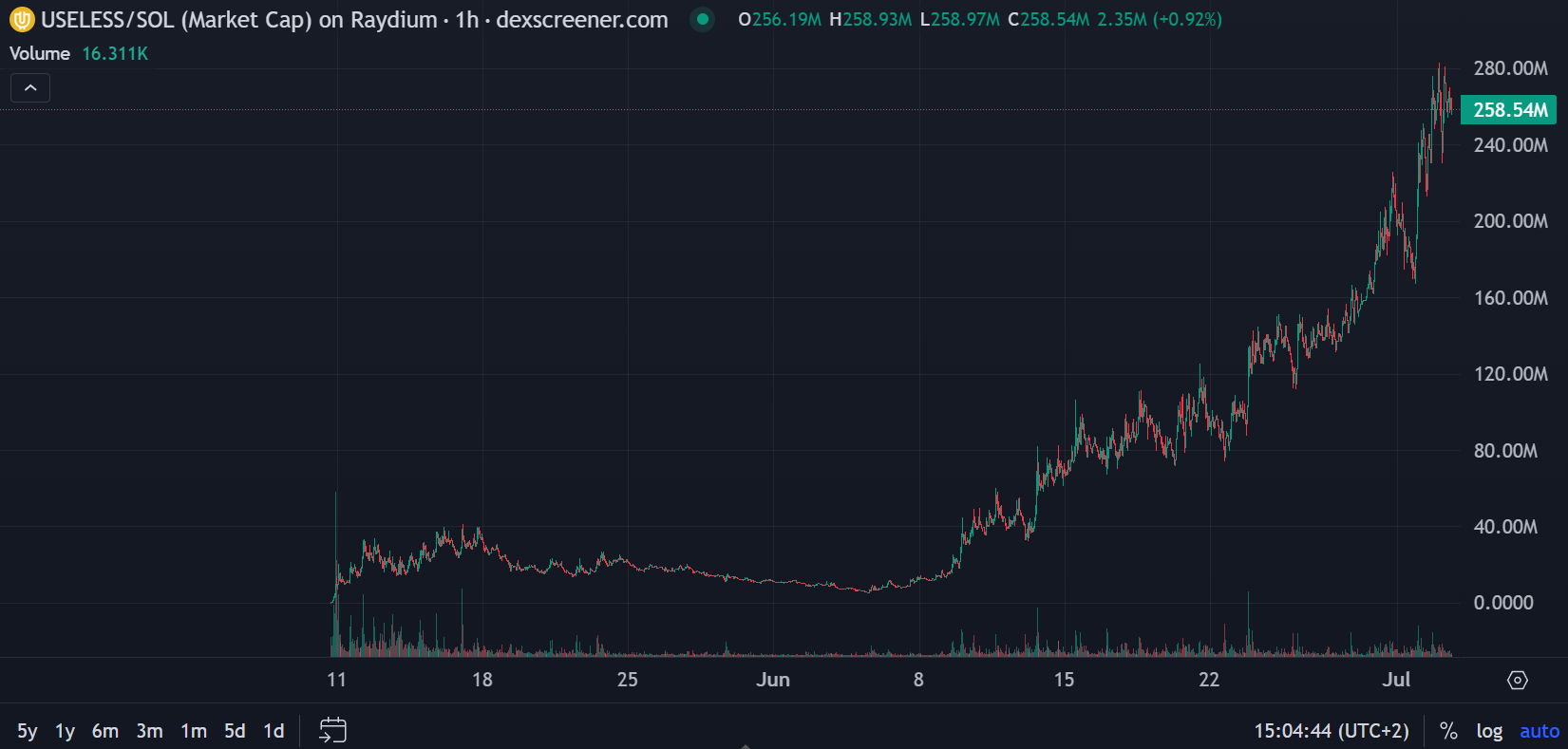The height and width of the screenshot is (749, 1568).
Task: Toggle percentage scale mode
Action: [x=1448, y=731]
